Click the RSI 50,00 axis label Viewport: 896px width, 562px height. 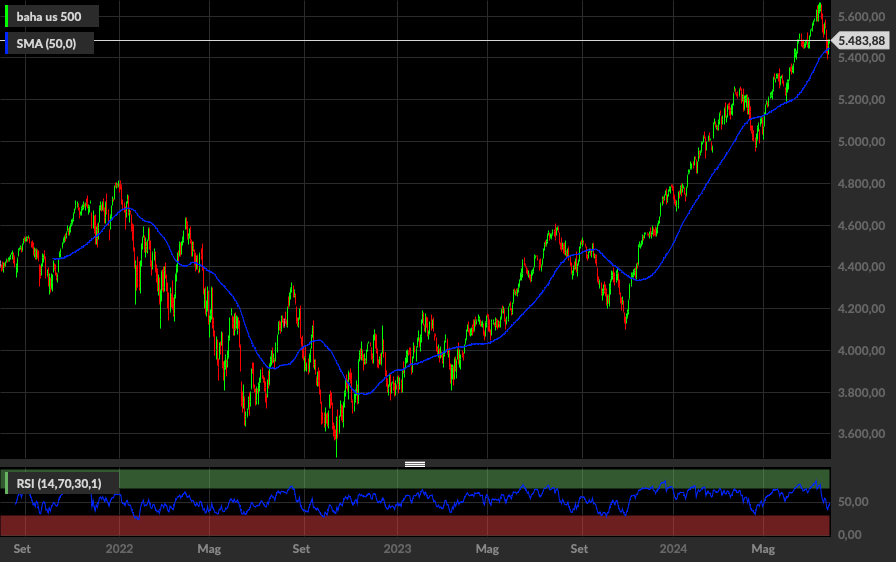click(851, 502)
